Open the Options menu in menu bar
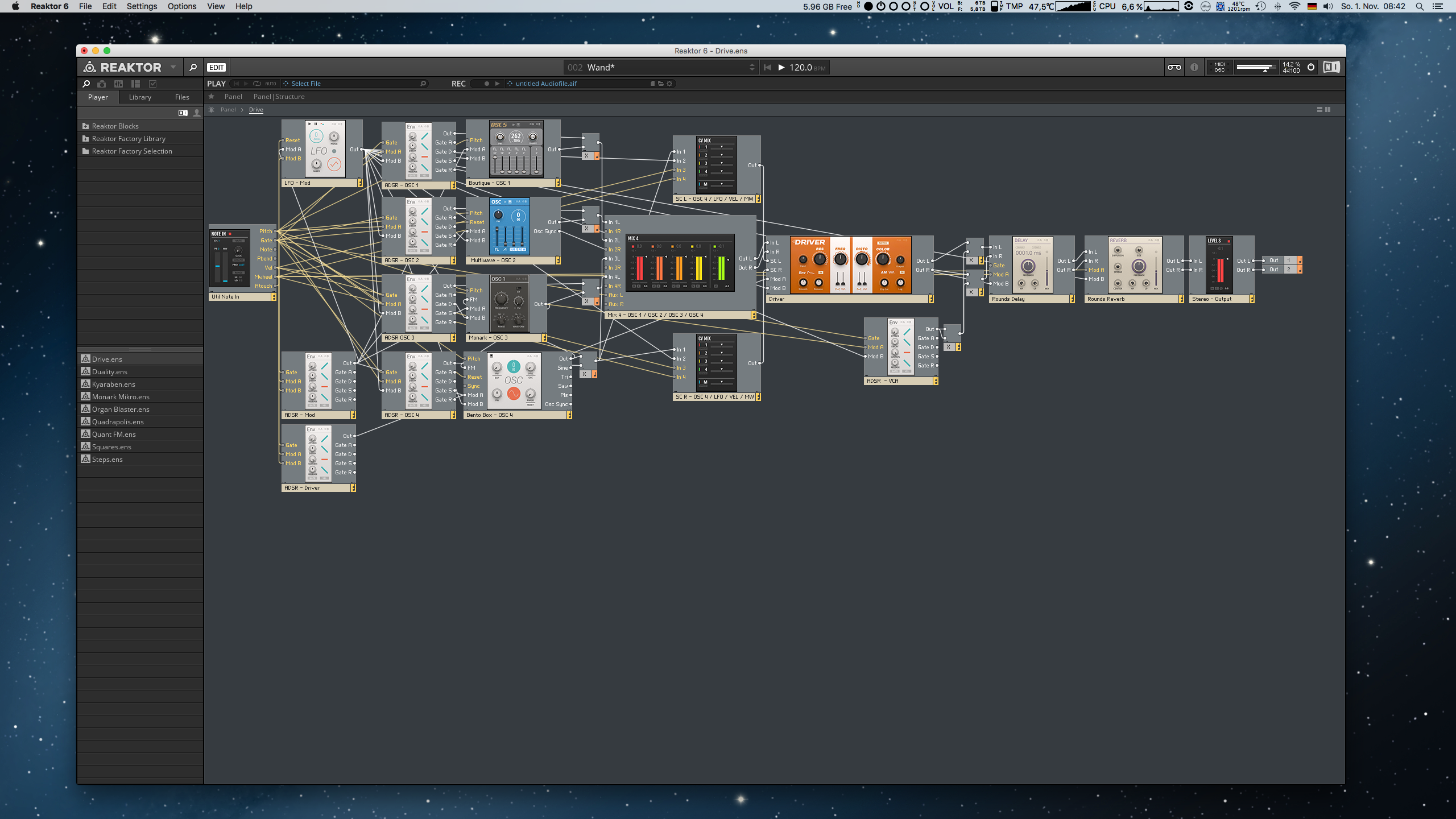The height and width of the screenshot is (819, 1456). pyautogui.click(x=182, y=6)
